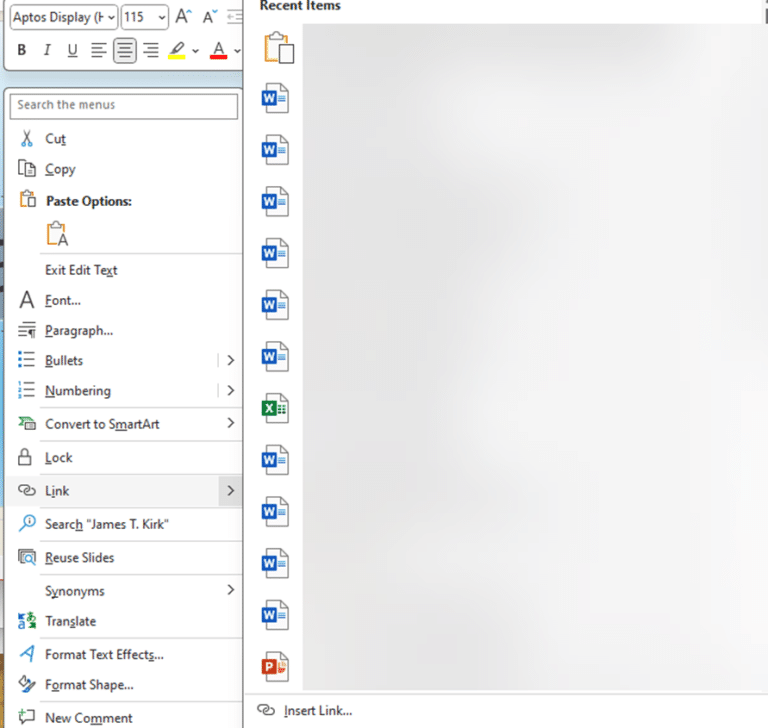Increase font size button
Screen dimensions: 768x728
coord(183,17)
